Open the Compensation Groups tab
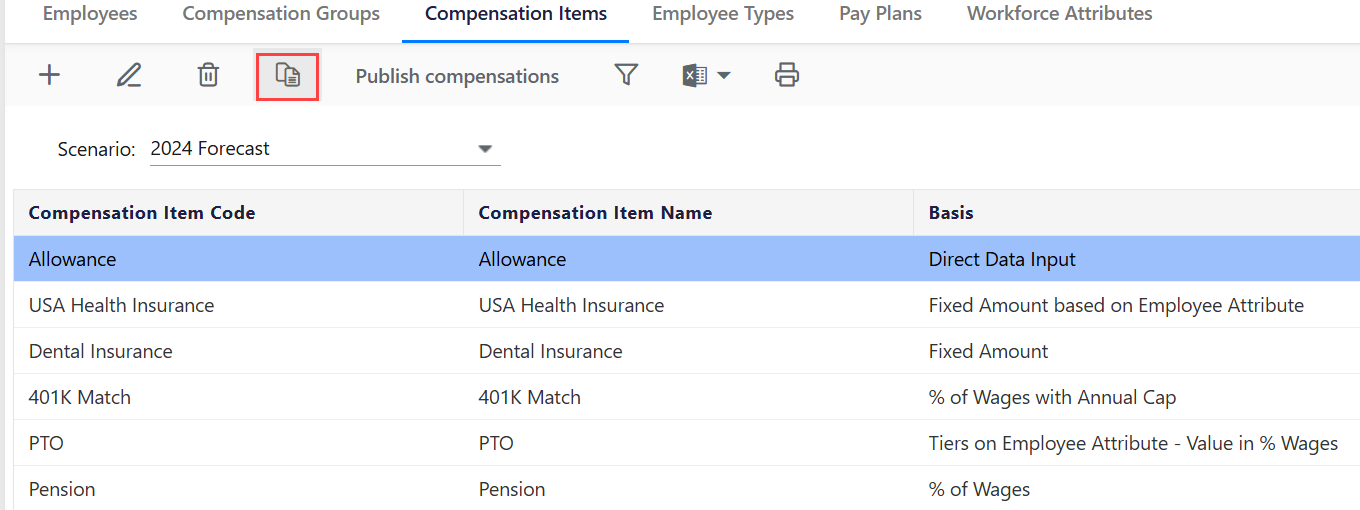The width and height of the screenshot is (1360, 510). pyautogui.click(x=281, y=14)
